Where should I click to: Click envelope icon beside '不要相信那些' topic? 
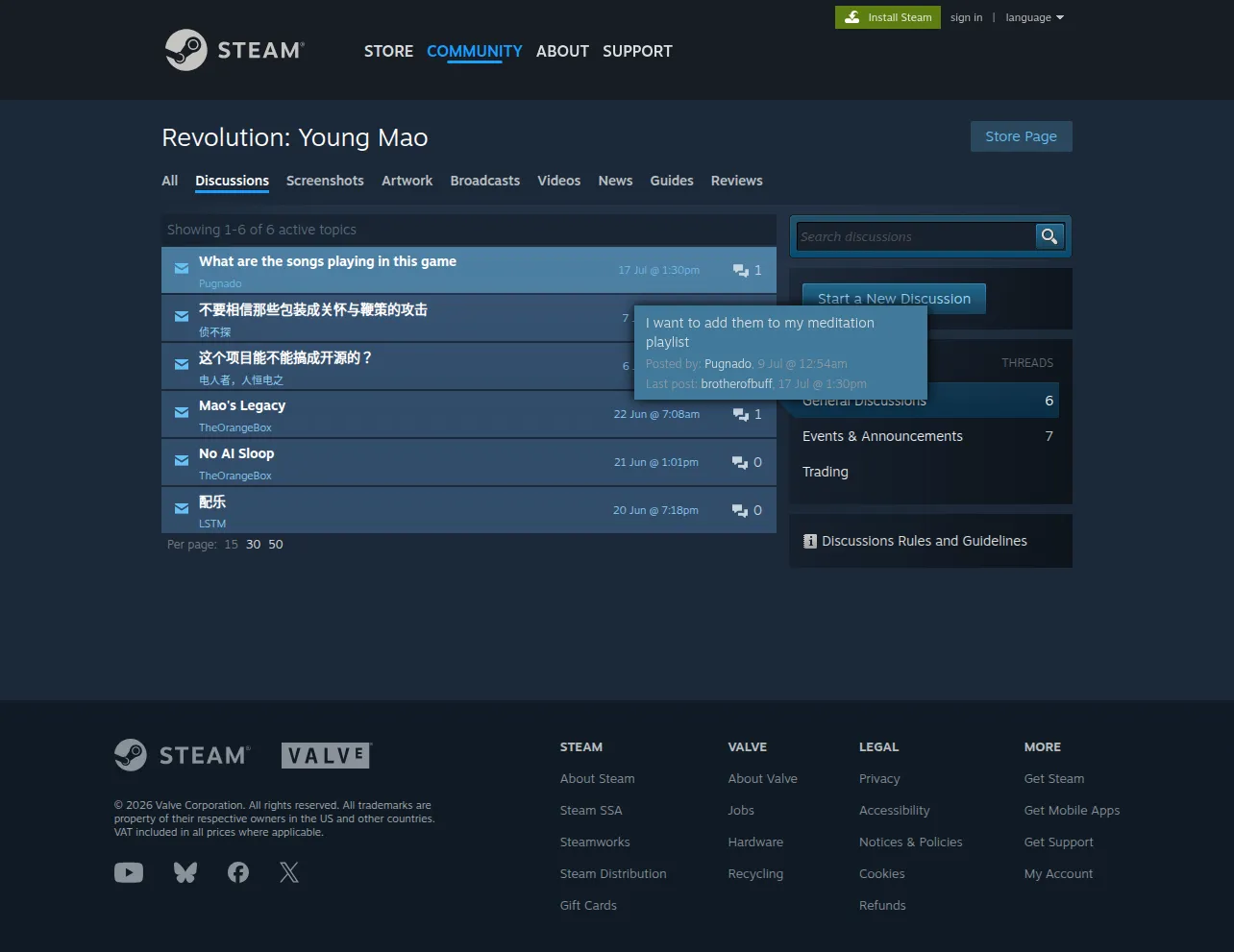182,317
